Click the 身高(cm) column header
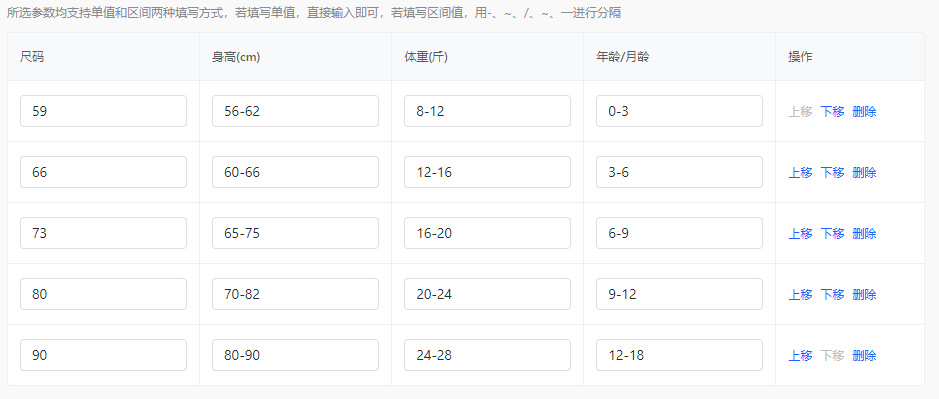Screen dimensions: 939x399 (236, 57)
